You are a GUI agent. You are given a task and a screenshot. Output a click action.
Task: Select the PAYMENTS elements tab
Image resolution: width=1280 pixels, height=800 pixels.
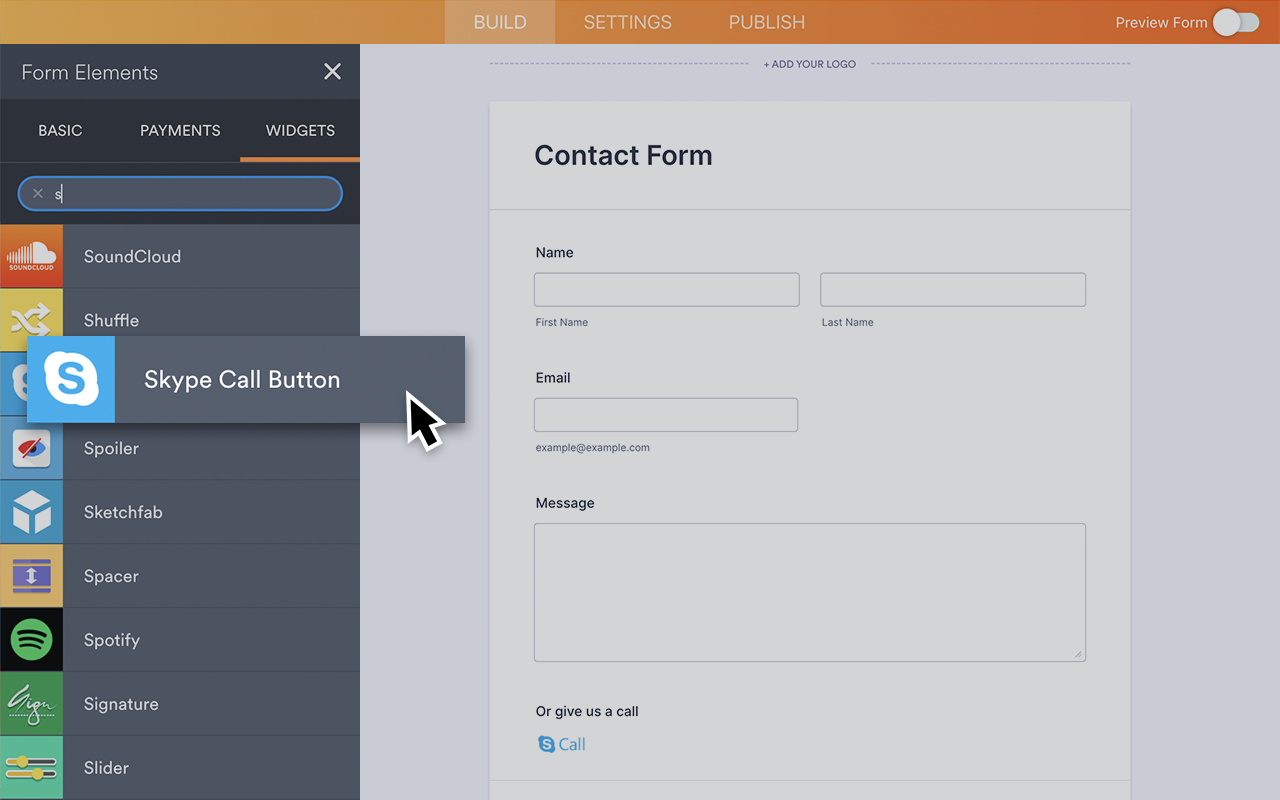pyautogui.click(x=180, y=130)
